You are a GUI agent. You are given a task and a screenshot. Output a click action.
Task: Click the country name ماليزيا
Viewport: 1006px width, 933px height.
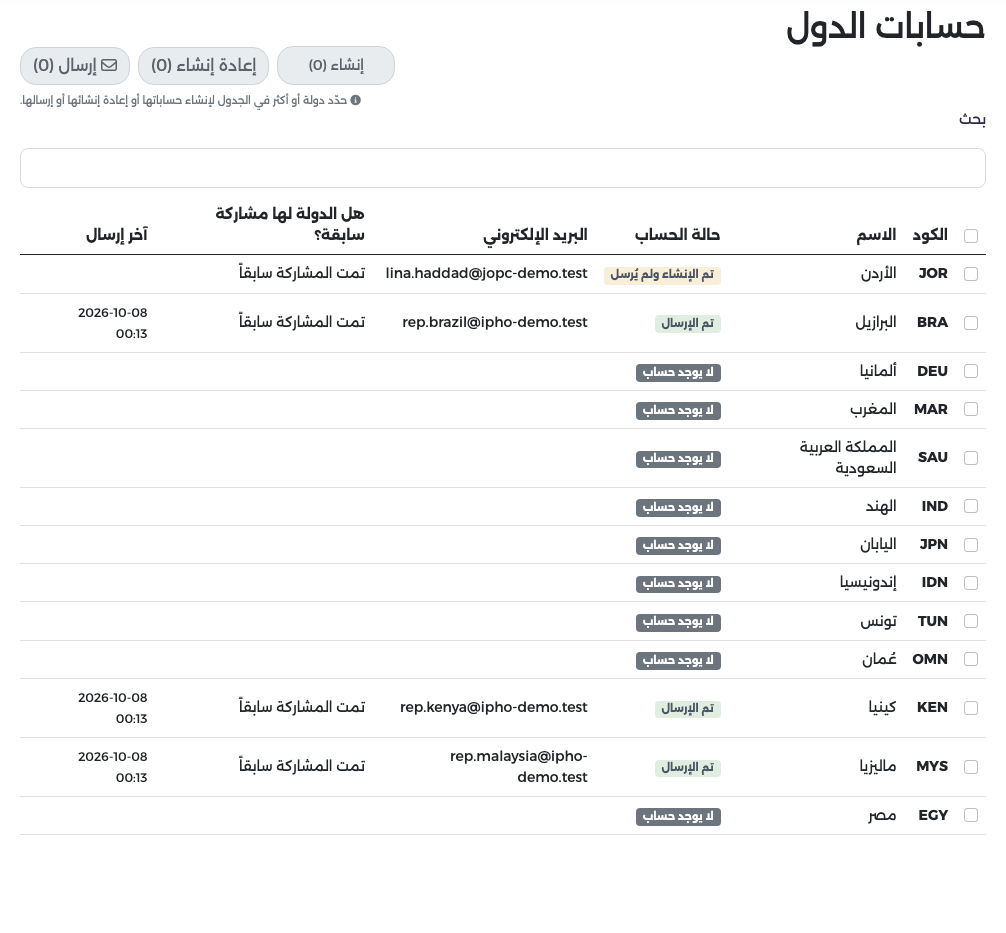878,766
